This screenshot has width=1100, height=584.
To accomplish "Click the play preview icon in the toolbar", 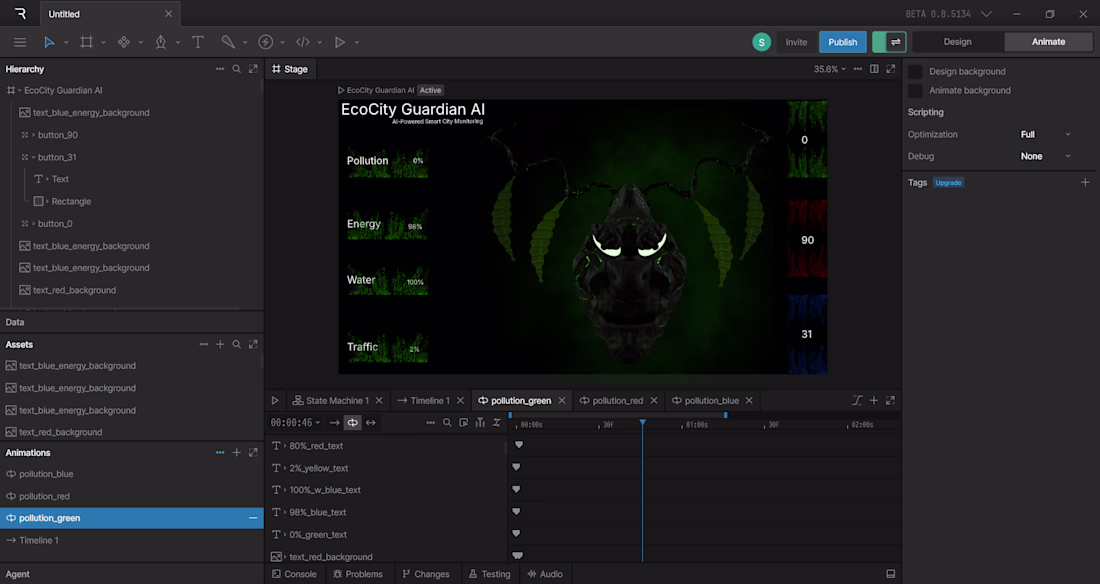I will 340,42.
